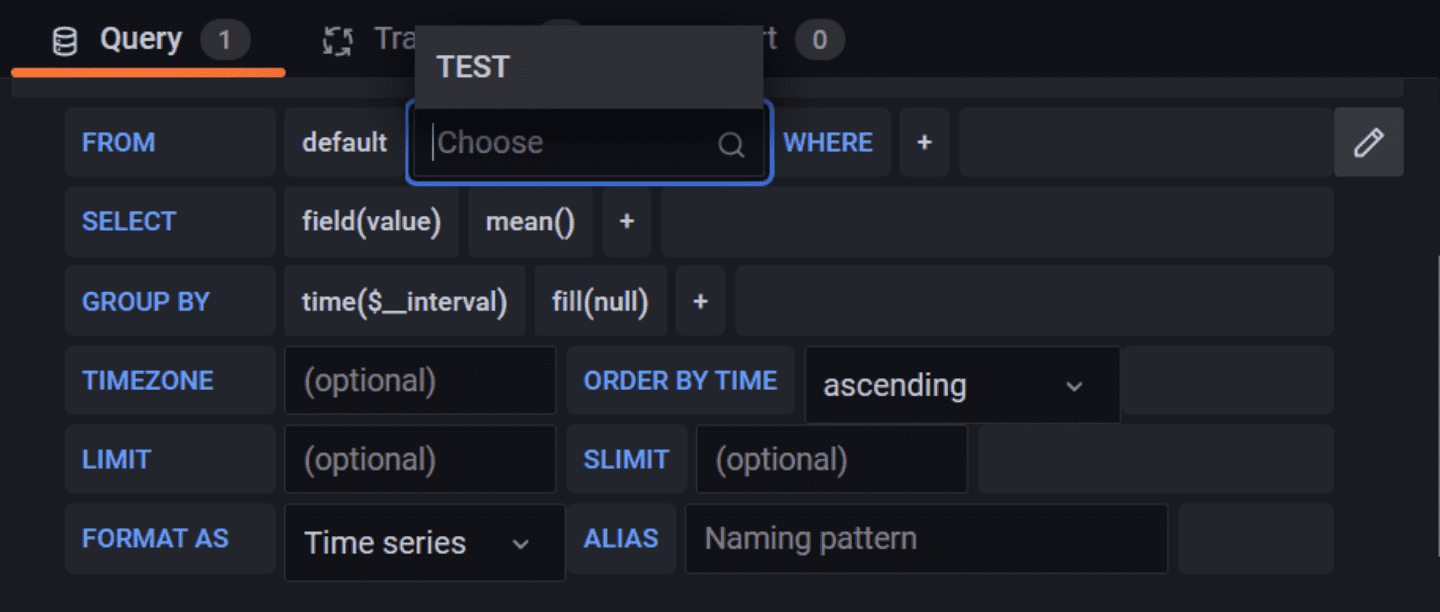1440x612 pixels.
Task: Add a SELECT function with plus button
Action: coord(626,221)
